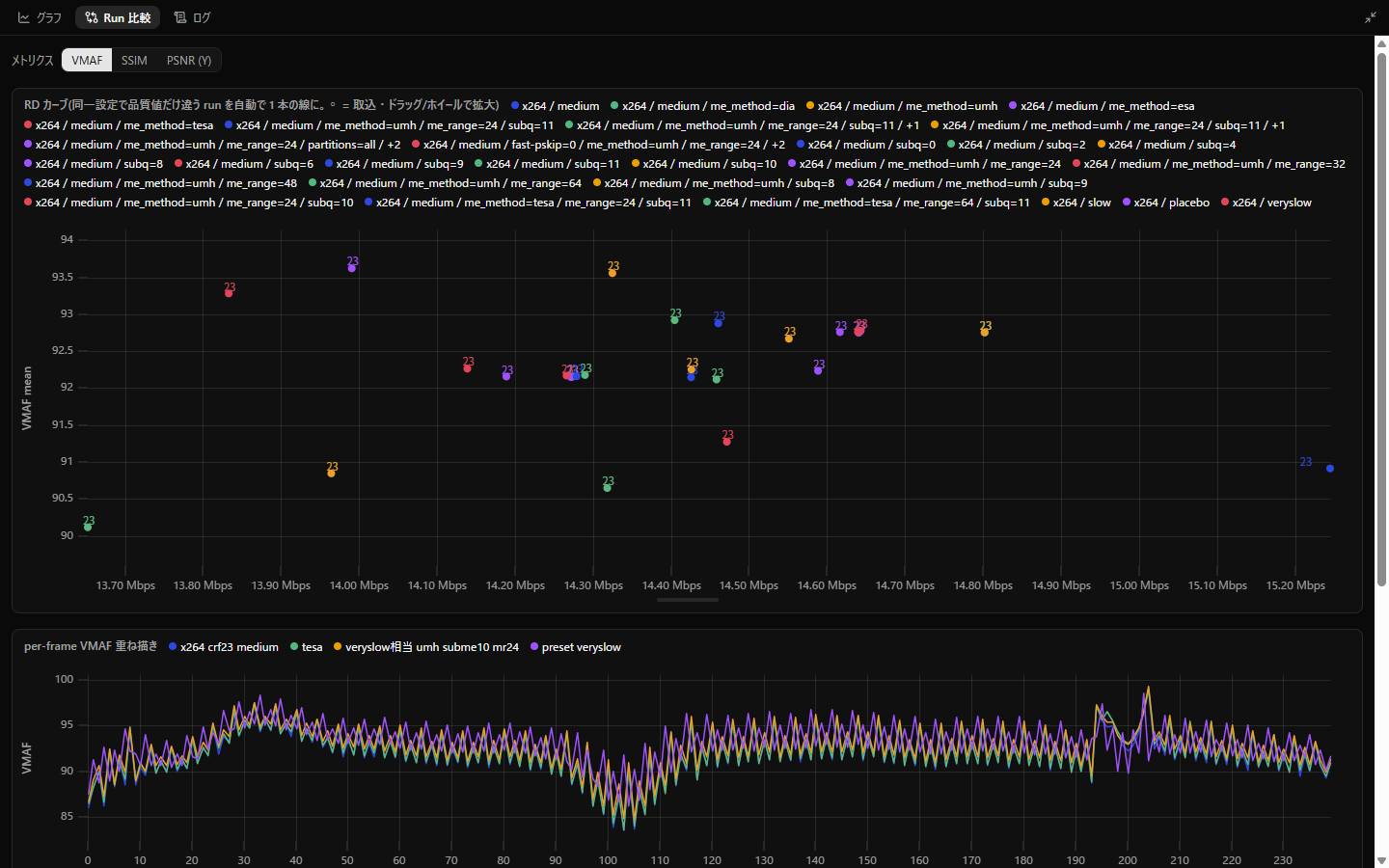Toggle the 'me_method=tesa / me_range=24 / subq=11' series
Screen dimensions: 1389x868
click(528, 203)
